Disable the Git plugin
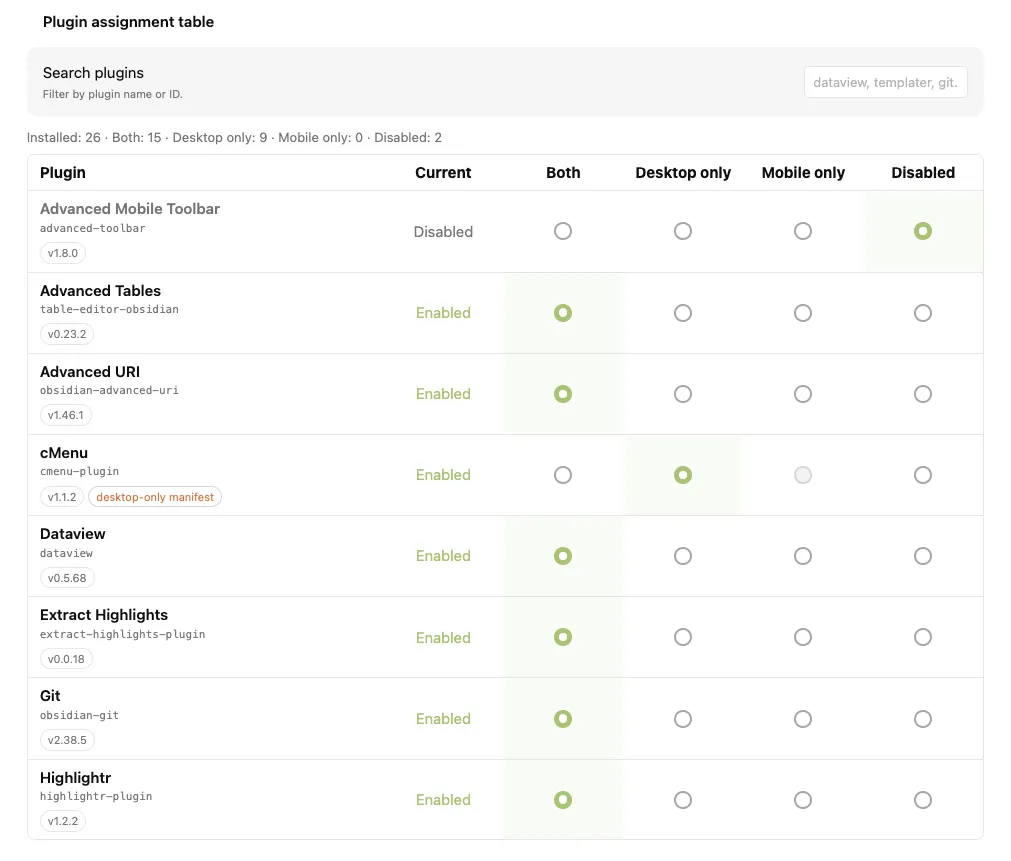This screenshot has width=1011, height=861. (923, 719)
